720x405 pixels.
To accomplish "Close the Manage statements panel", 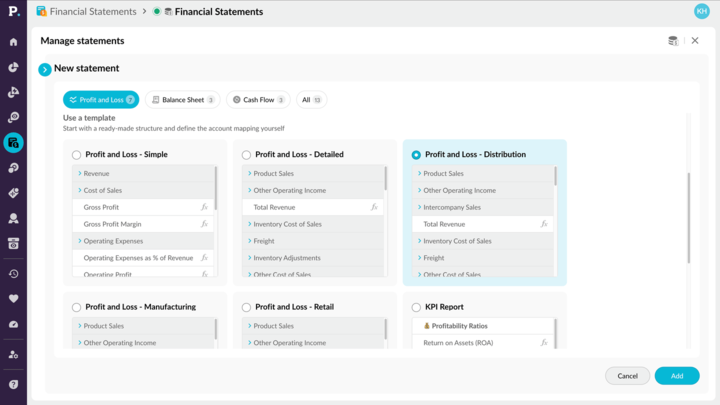I will [x=695, y=40].
